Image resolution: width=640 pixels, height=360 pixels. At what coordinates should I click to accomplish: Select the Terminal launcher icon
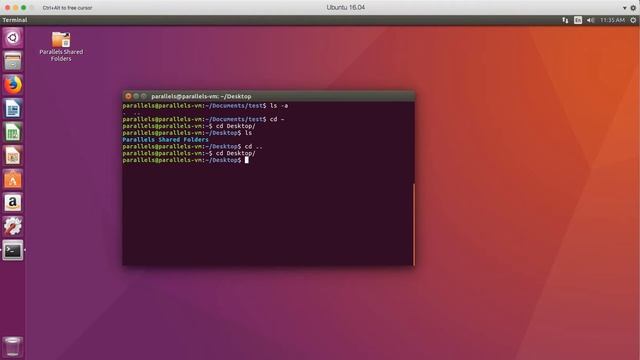pos(13,250)
